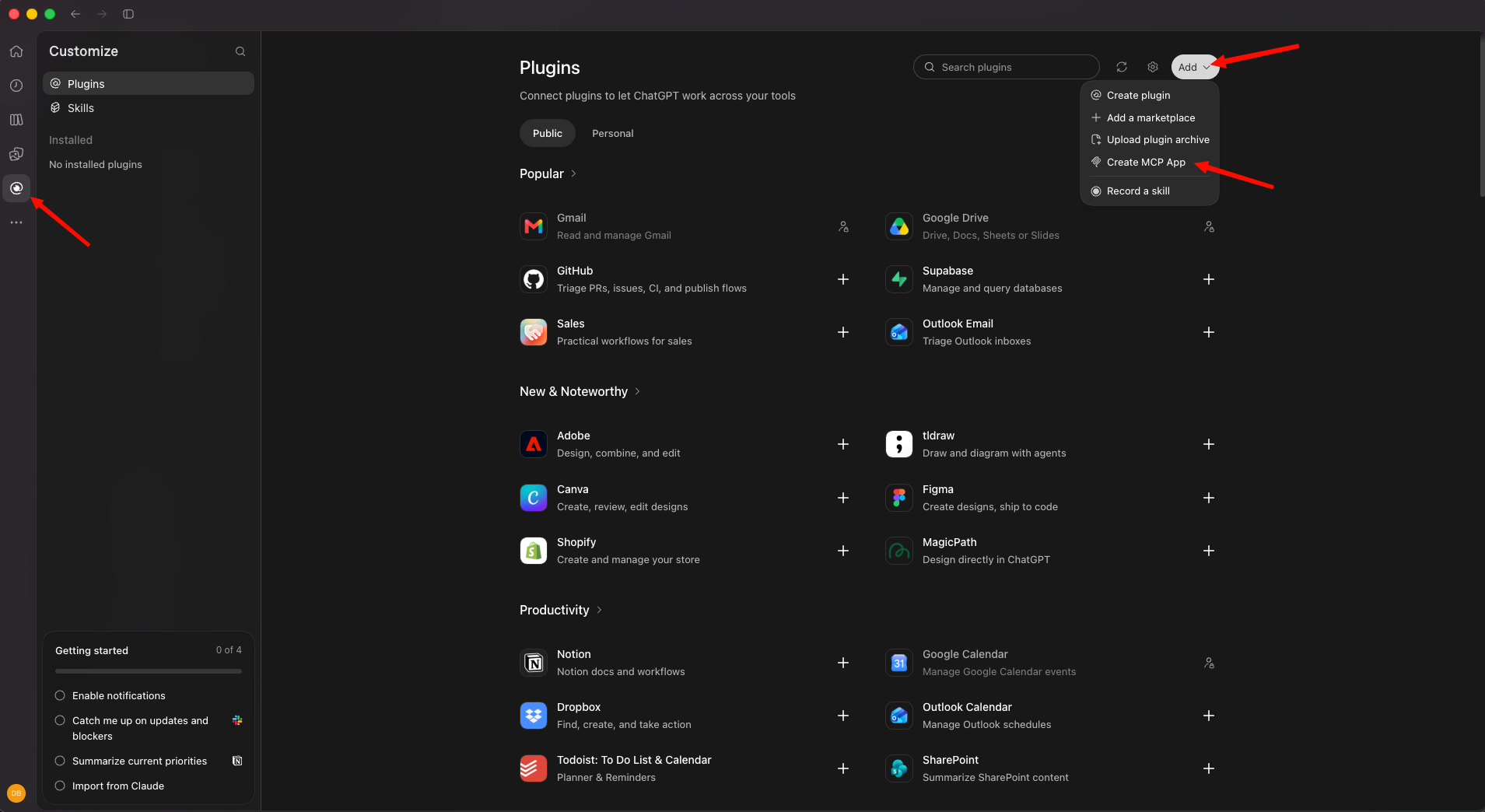This screenshot has width=1485, height=812.
Task: Choose Record a skill menu entry
Action: 1150,191
